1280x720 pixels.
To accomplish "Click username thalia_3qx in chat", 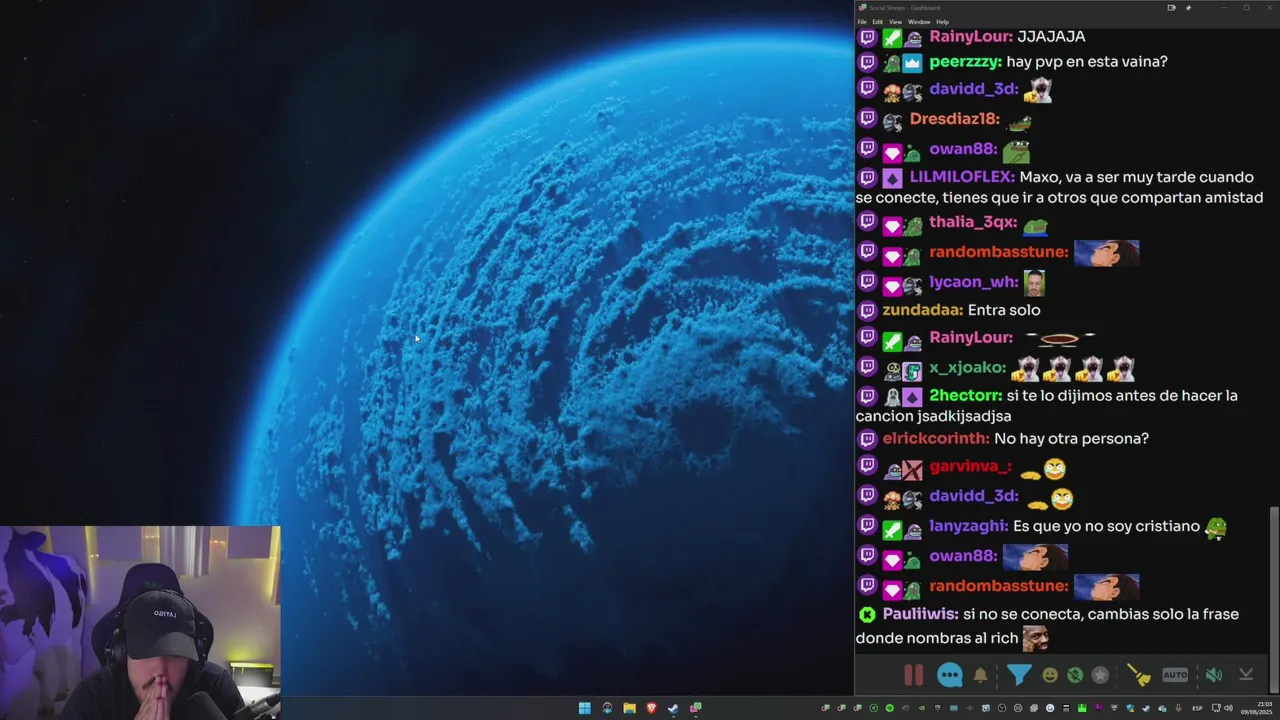I will click(x=973, y=222).
